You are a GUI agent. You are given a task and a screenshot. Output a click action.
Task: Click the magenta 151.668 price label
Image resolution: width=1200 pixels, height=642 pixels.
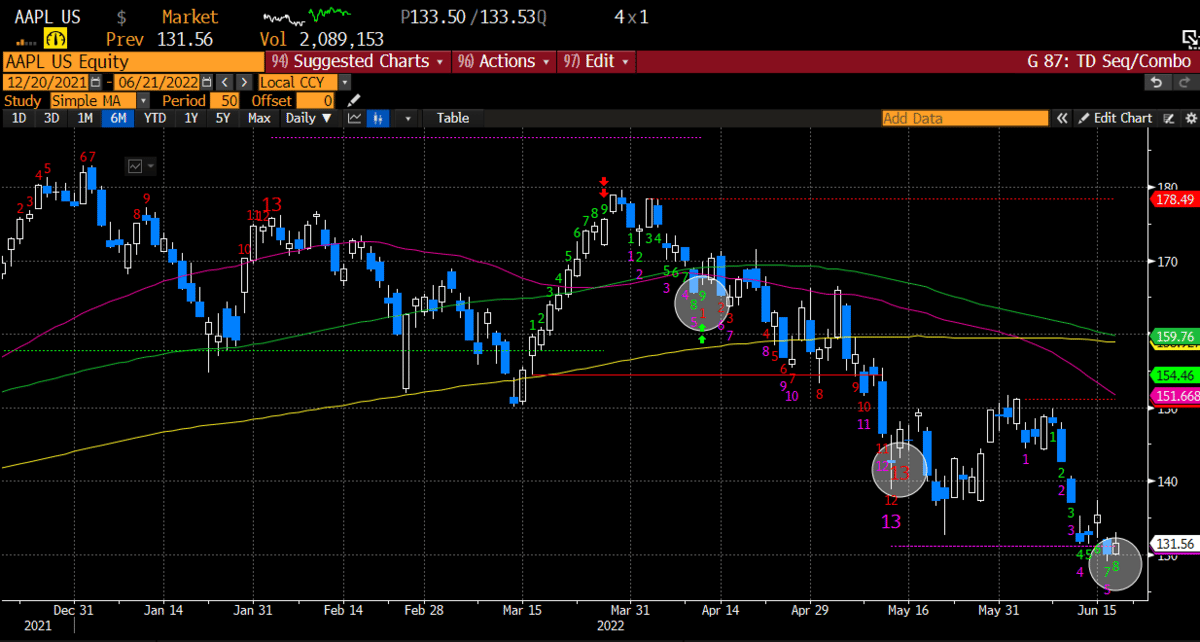coord(1173,396)
